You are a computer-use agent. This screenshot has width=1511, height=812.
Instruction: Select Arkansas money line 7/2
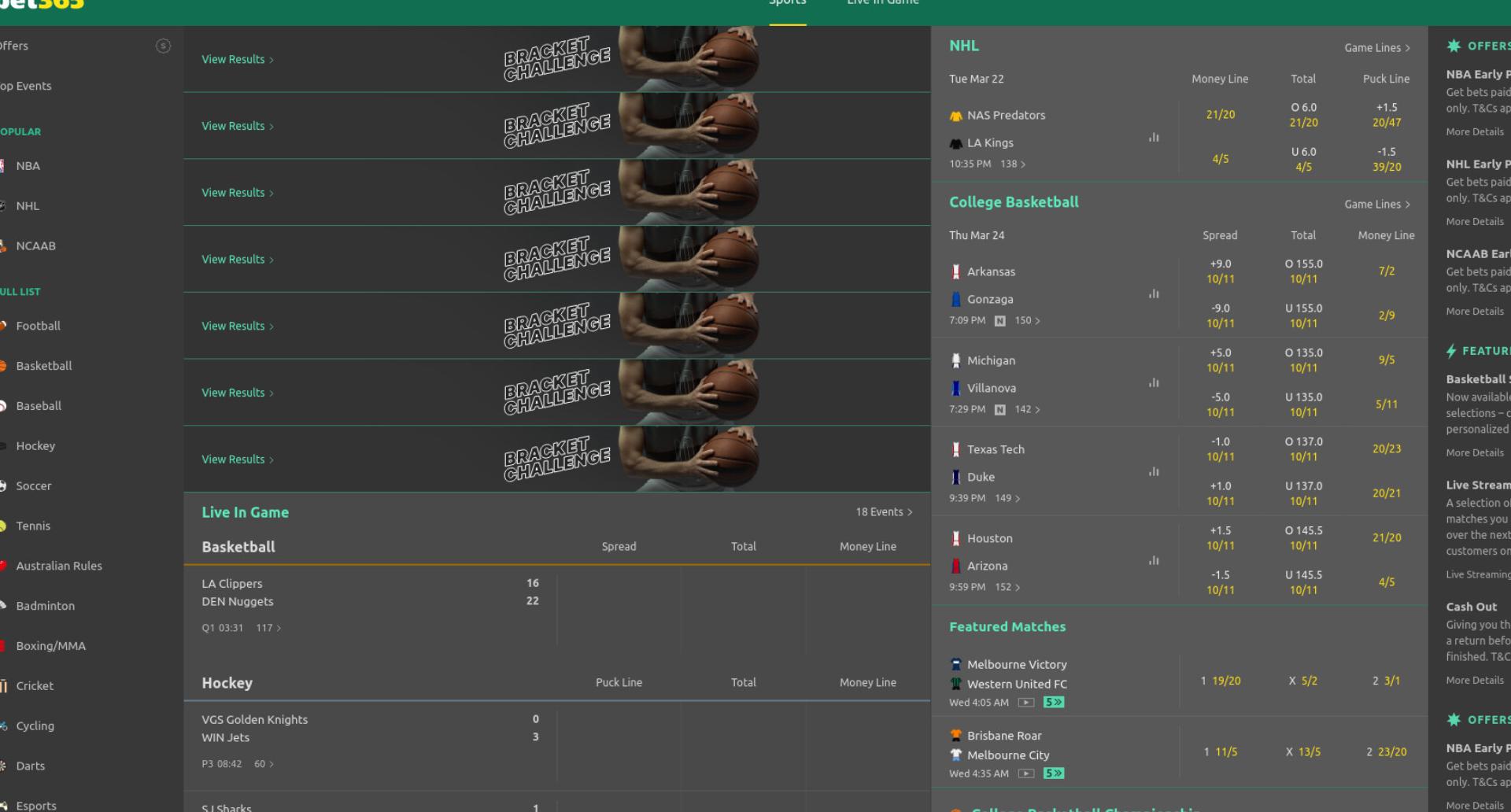pyautogui.click(x=1387, y=271)
